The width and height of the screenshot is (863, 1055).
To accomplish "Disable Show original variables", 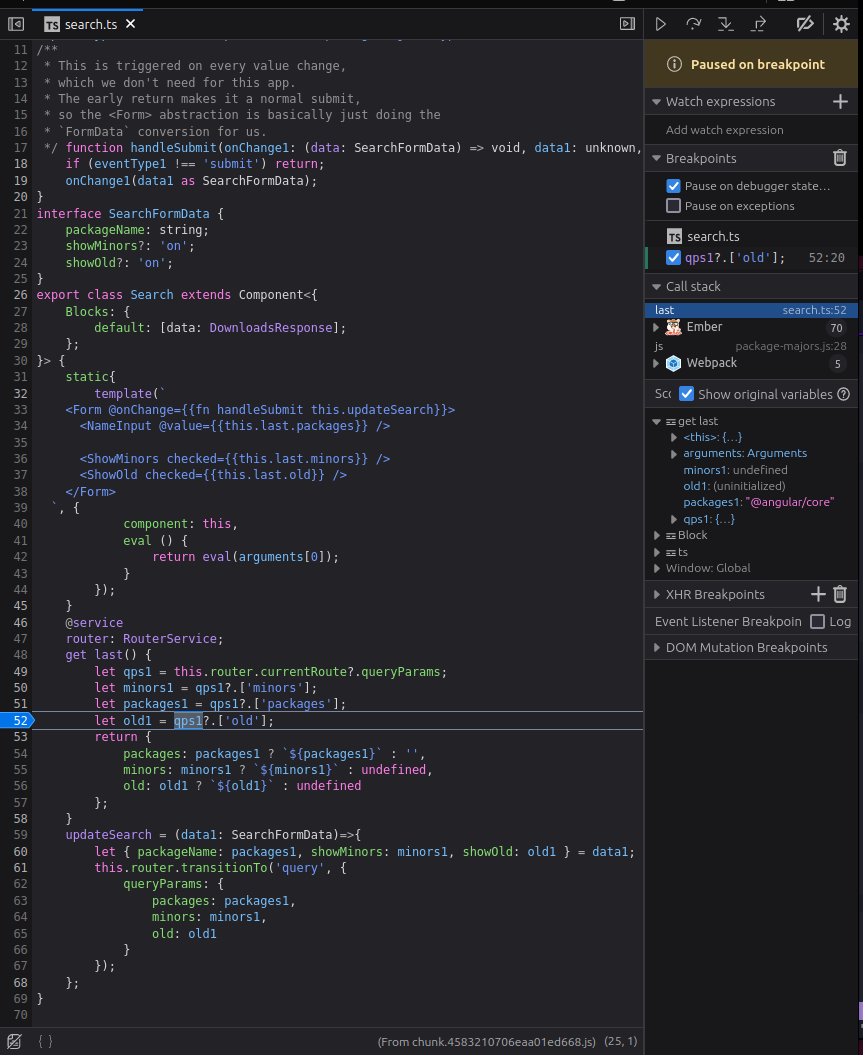I will tap(686, 394).
